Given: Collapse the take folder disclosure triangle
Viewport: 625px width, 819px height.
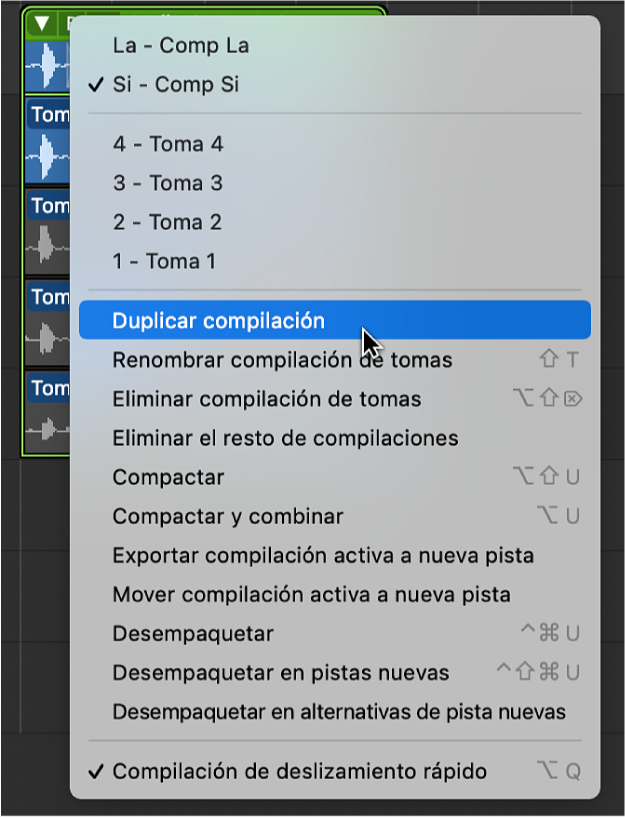Looking at the screenshot, I should (x=40, y=20).
